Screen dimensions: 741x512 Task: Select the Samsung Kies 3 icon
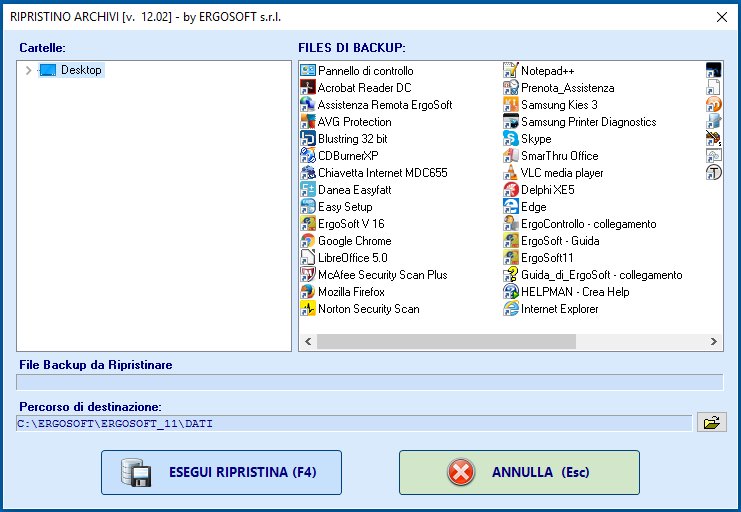pyautogui.click(x=510, y=104)
